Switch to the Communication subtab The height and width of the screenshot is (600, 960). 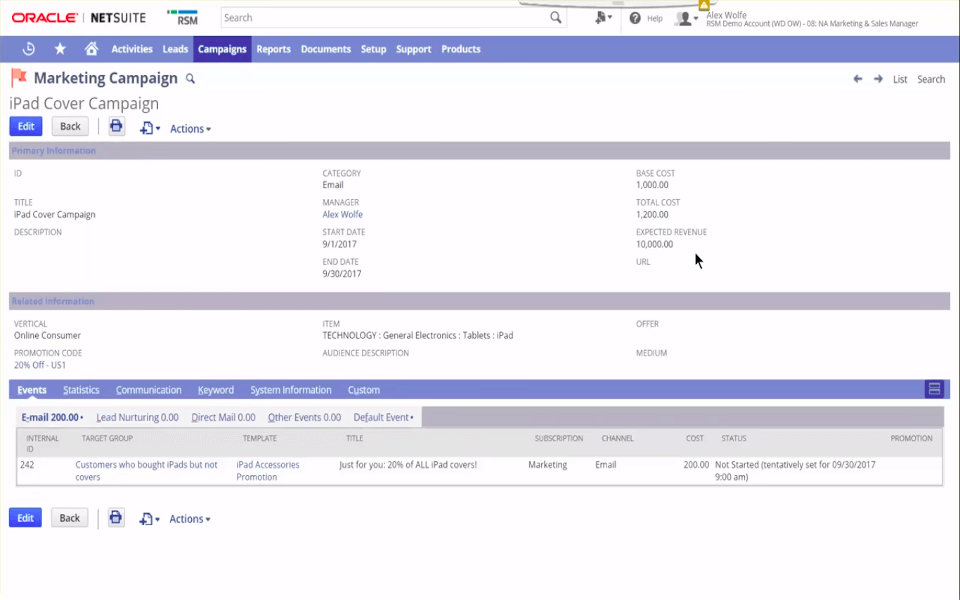pyautogui.click(x=149, y=390)
